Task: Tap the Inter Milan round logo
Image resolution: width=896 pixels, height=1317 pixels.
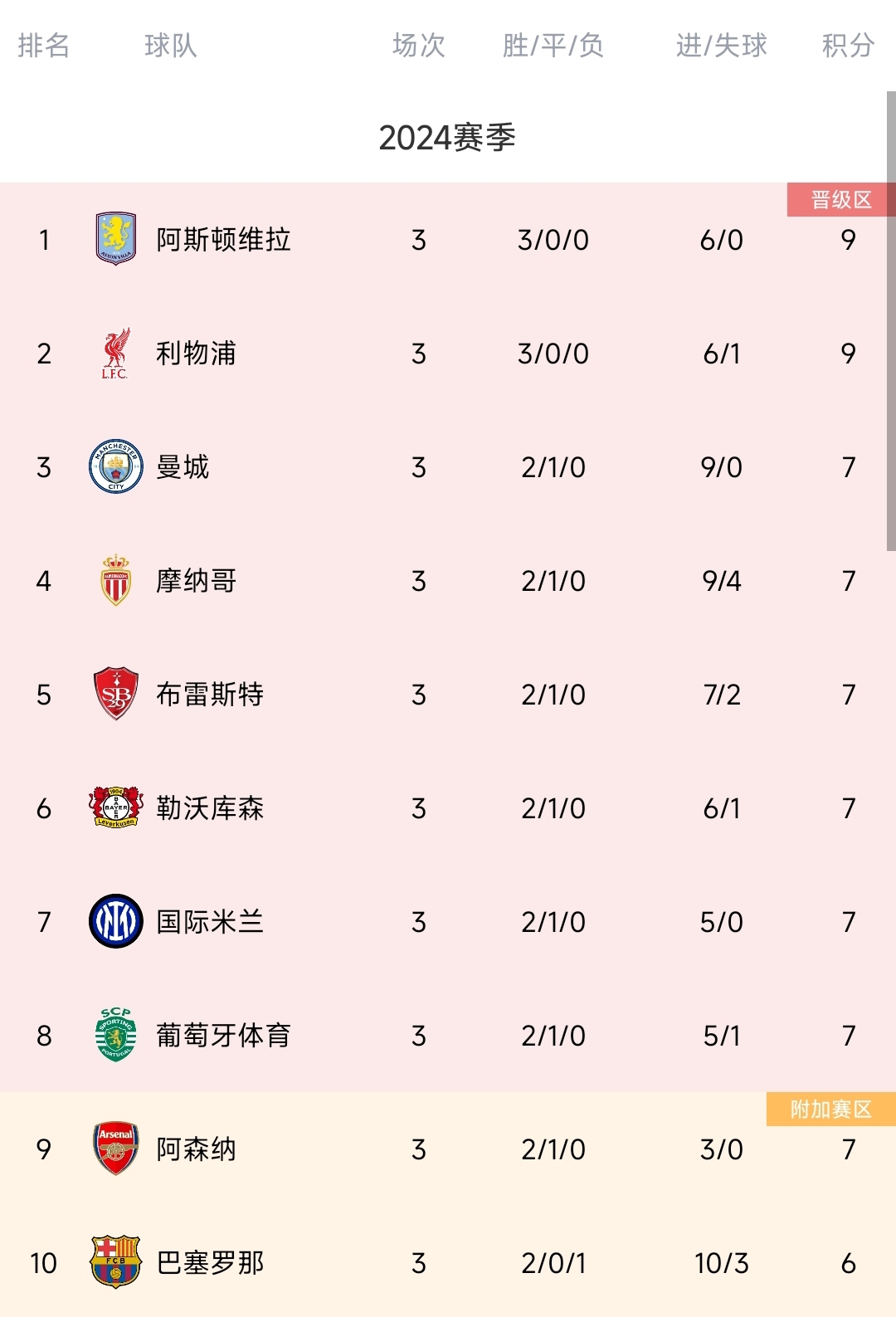Action: point(116,921)
